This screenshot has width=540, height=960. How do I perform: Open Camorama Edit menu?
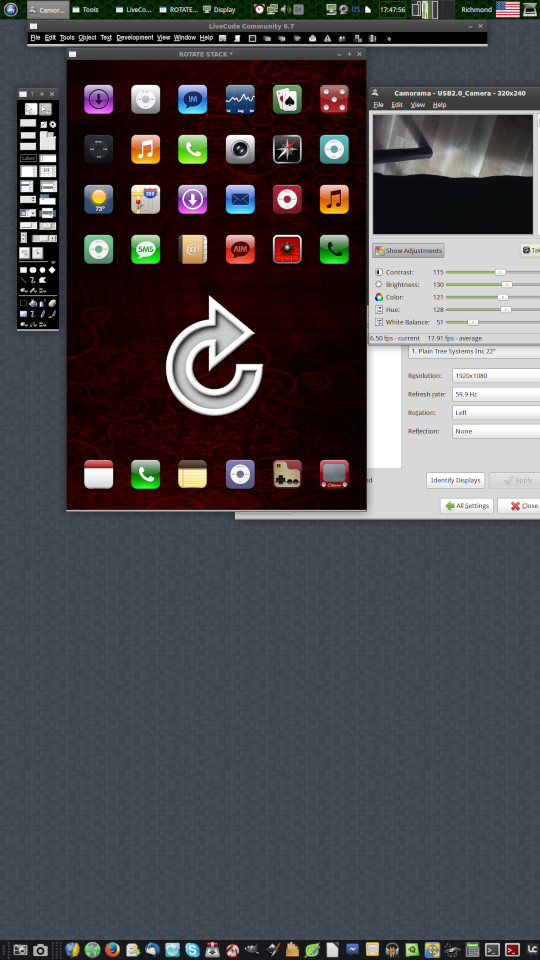[397, 105]
